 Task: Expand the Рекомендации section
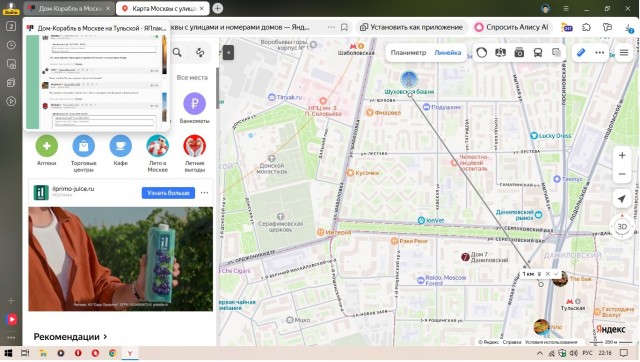tap(70, 337)
